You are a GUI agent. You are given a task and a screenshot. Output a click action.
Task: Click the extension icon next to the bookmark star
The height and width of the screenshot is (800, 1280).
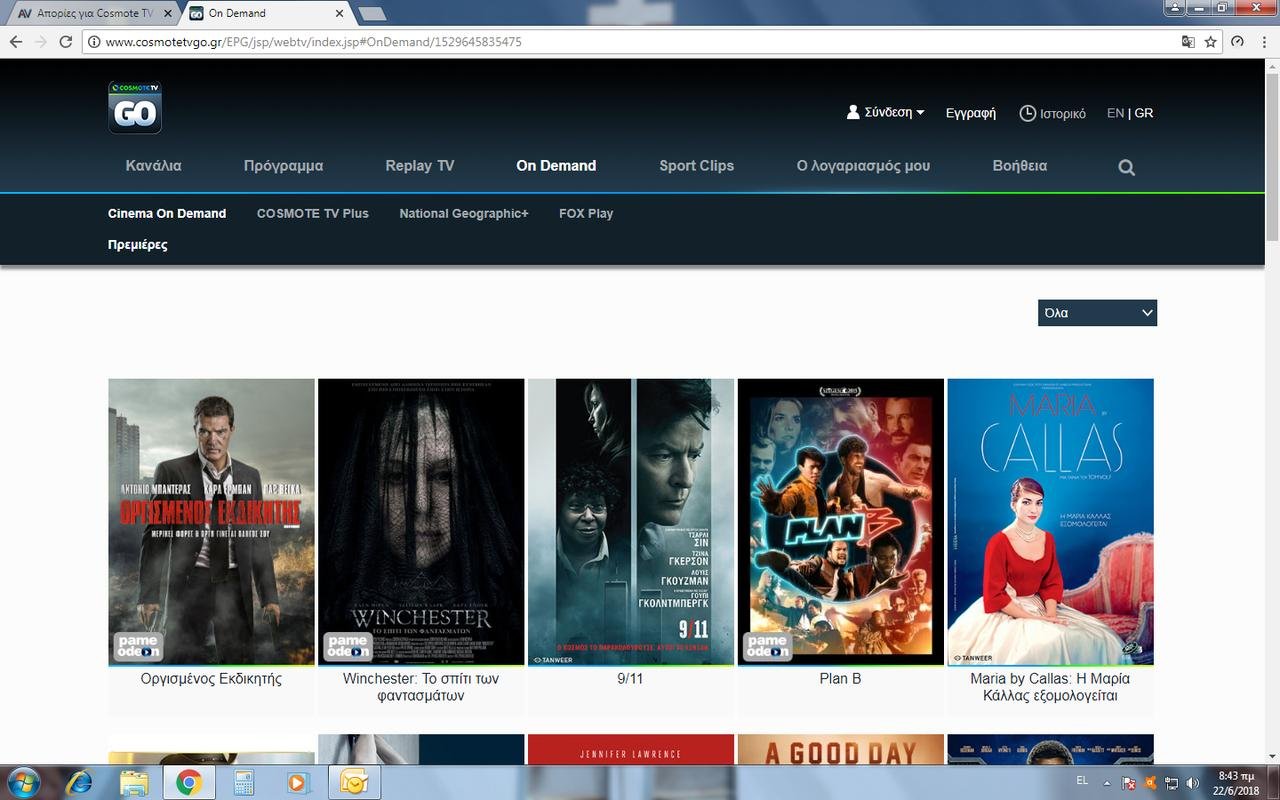coord(1237,42)
